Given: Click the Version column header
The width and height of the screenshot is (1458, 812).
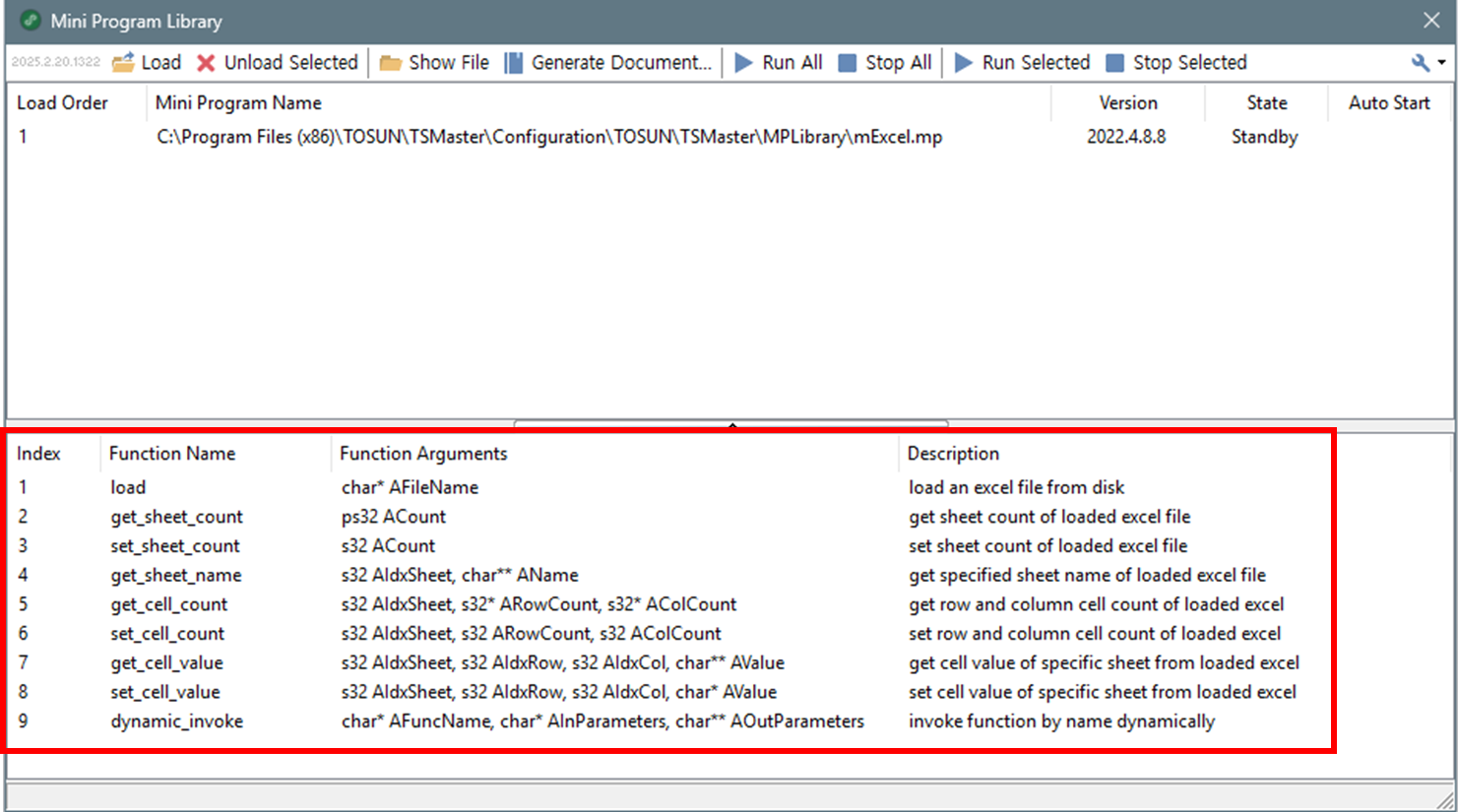Looking at the screenshot, I should point(1128,103).
